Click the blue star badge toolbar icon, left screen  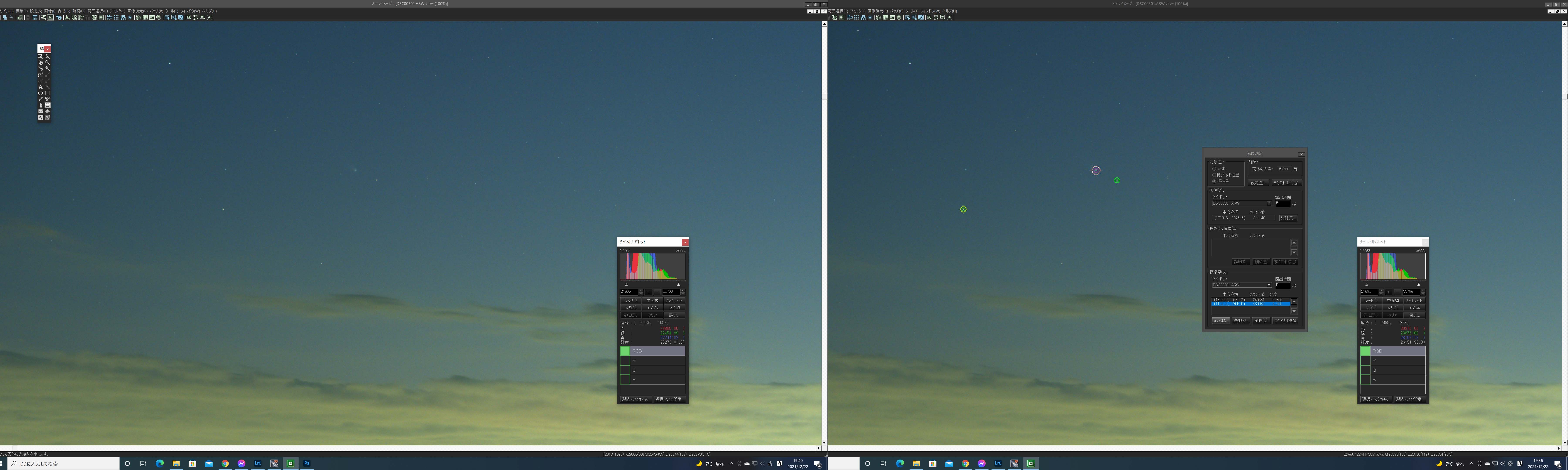point(130,18)
